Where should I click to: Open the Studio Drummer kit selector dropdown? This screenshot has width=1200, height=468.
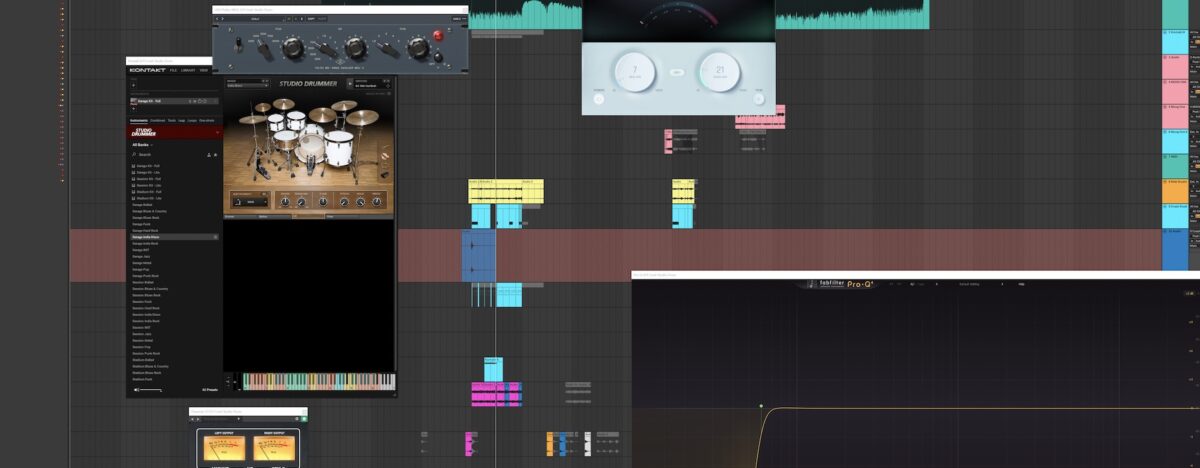coord(247,85)
